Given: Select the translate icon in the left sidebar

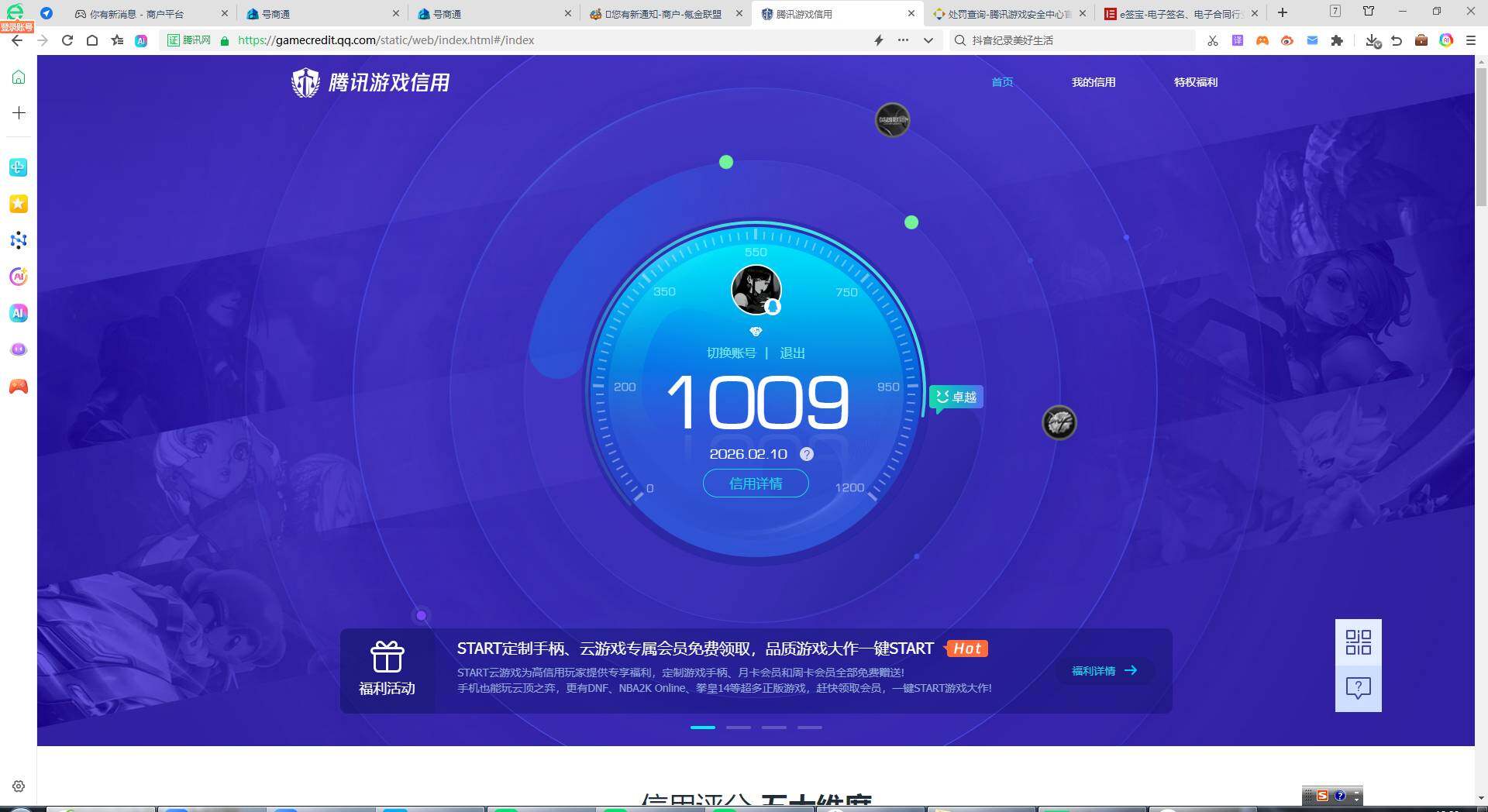Looking at the screenshot, I should coord(18,167).
